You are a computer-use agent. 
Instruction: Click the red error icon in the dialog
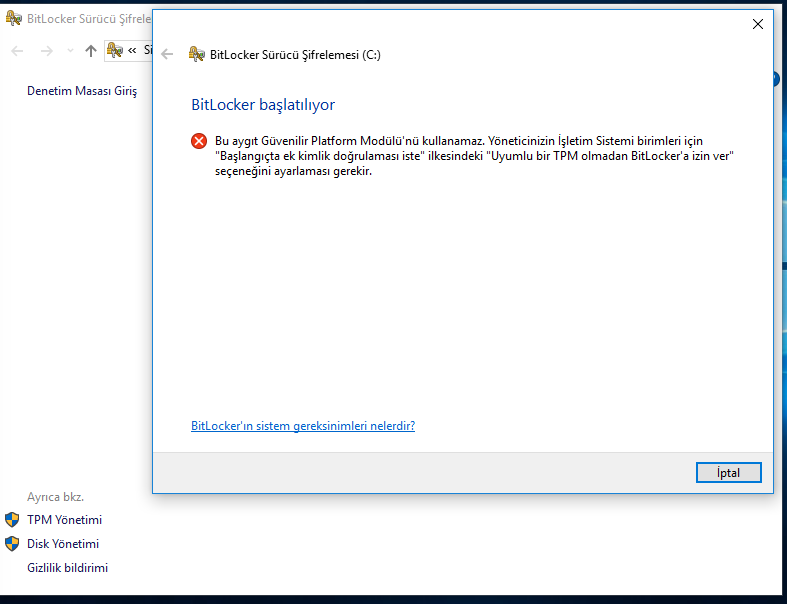pos(199,142)
